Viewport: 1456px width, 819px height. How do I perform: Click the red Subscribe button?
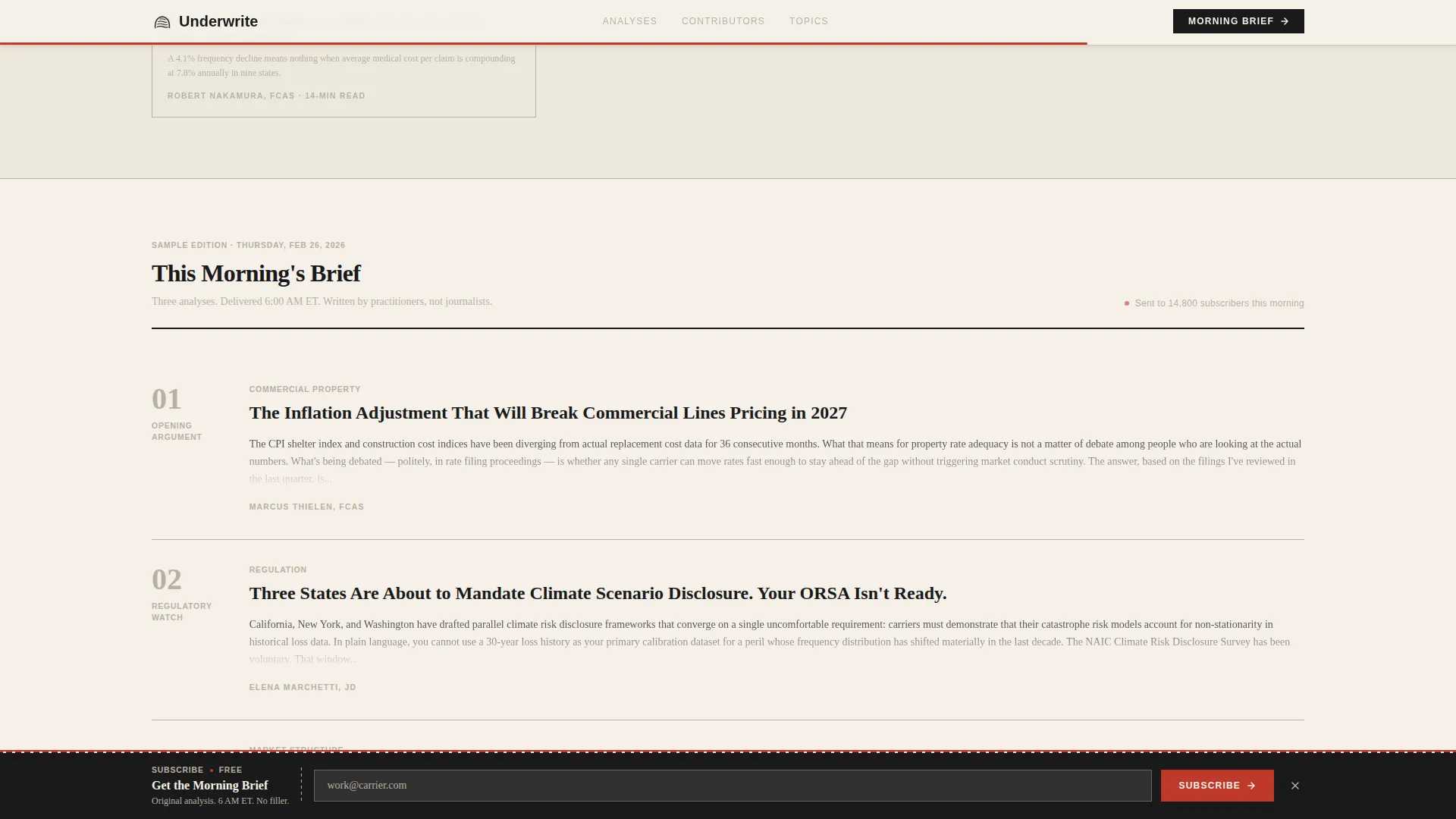click(1217, 786)
